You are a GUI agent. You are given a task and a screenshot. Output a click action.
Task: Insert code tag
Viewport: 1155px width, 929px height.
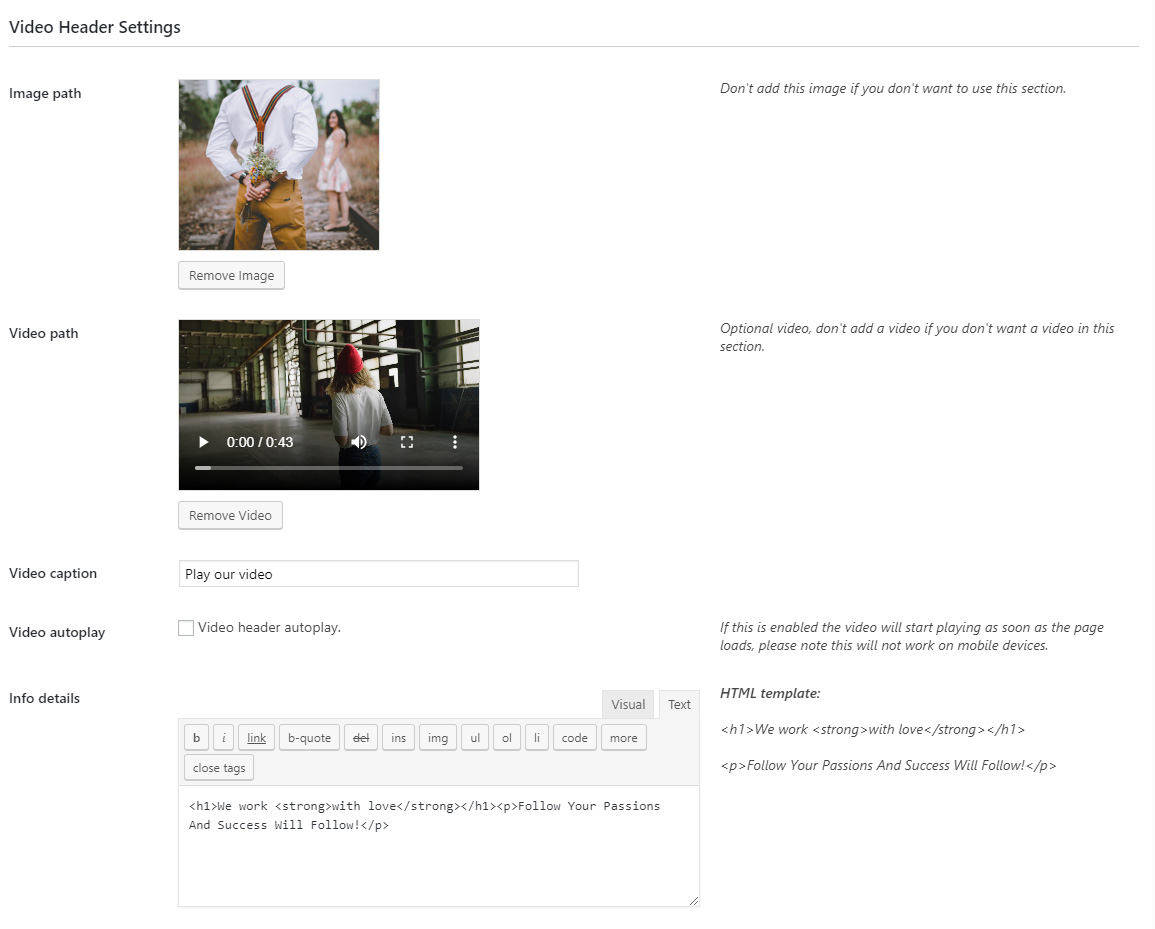click(x=575, y=737)
